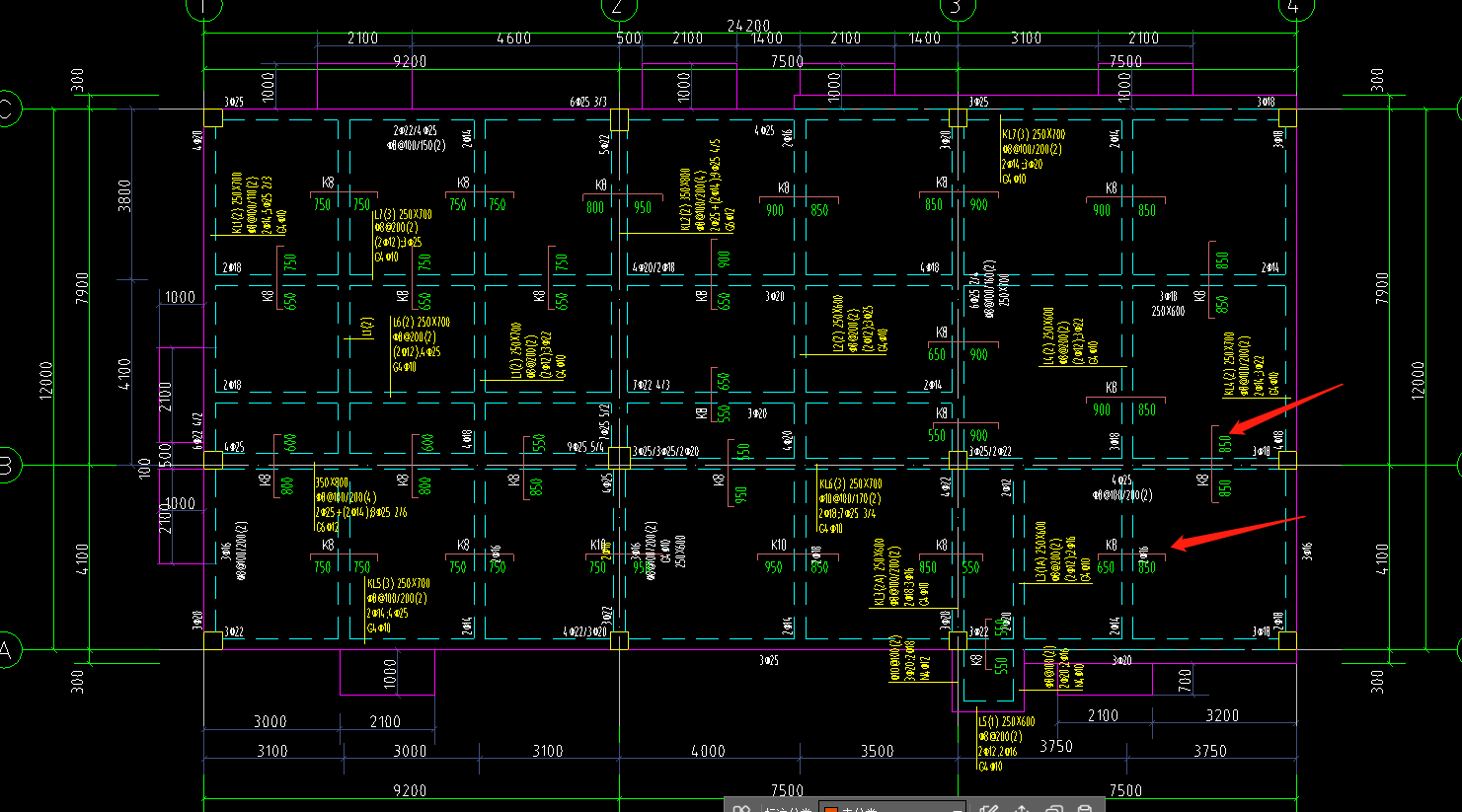Open the 未分类 annotation category dropdown

[x=891, y=808]
